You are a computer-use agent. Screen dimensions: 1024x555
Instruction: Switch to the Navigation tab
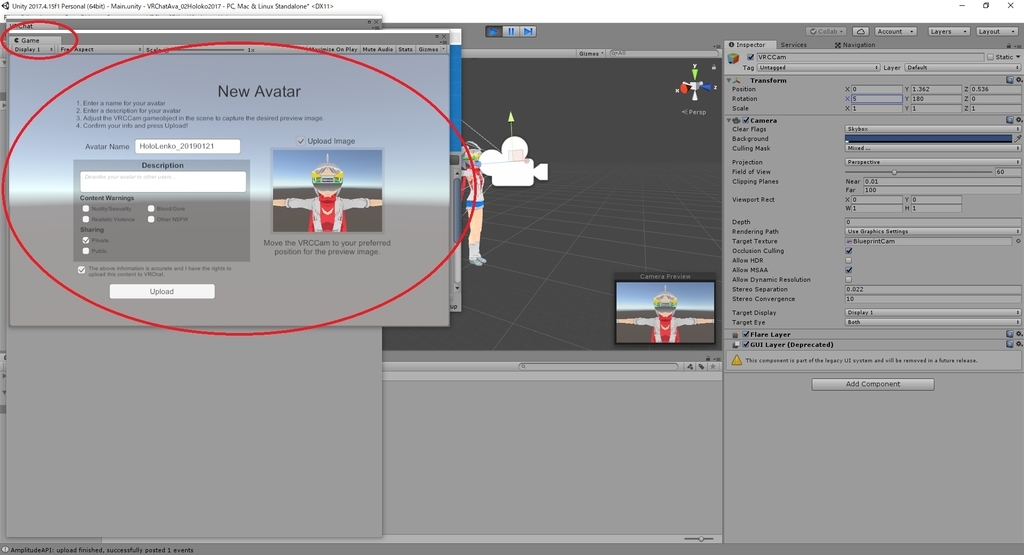[x=855, y=45]
